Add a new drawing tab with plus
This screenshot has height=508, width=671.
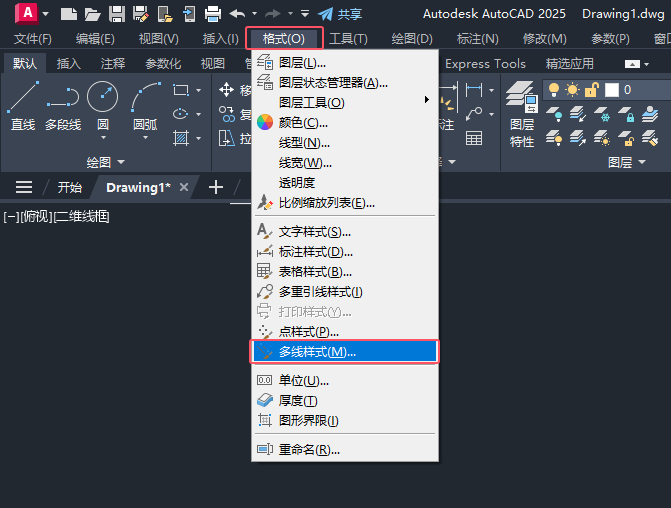click(x=216, y=187)
